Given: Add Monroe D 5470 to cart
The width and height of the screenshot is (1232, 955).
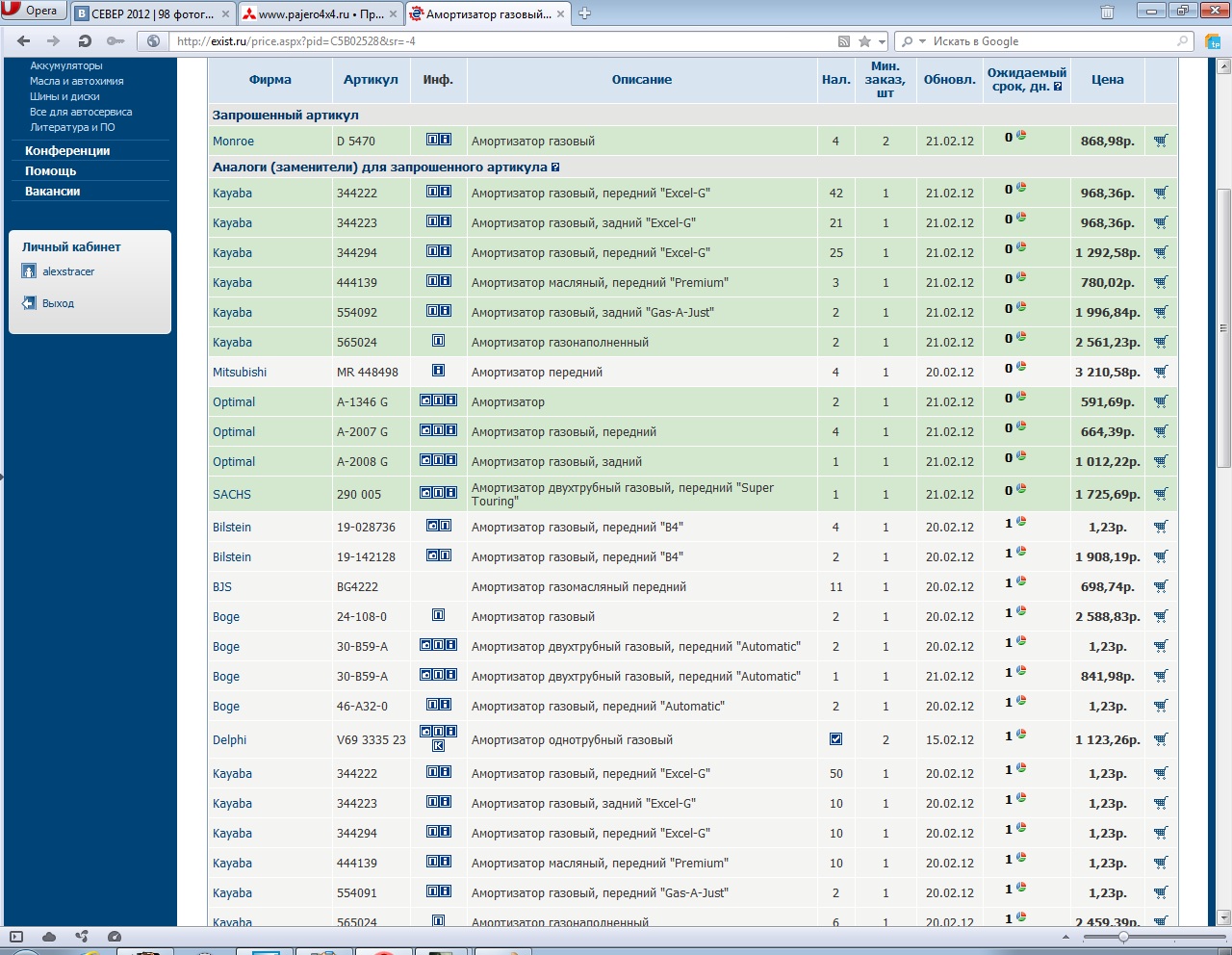Looking at the screenshot, I should click(1161, 141).
